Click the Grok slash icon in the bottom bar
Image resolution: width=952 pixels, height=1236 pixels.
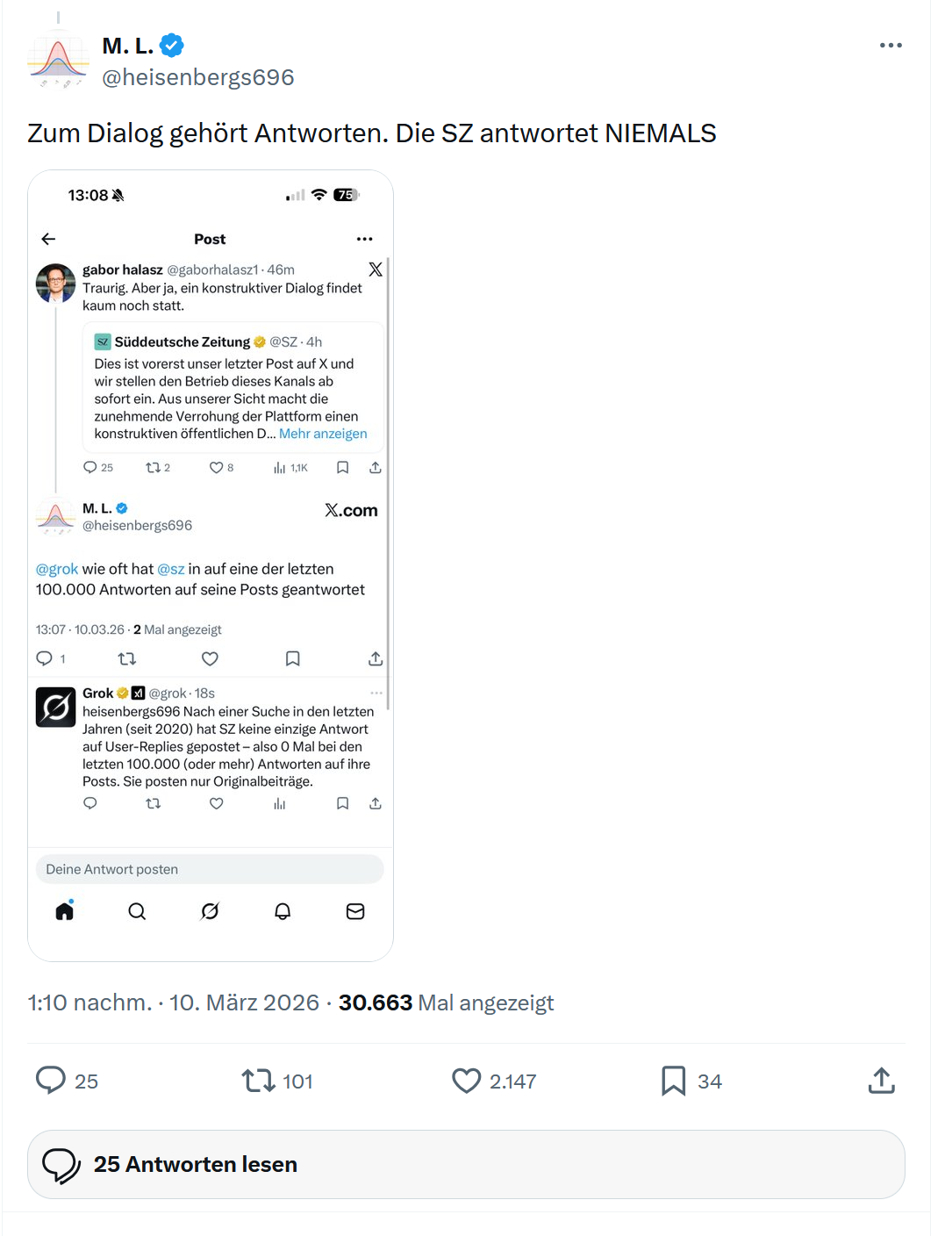tap(210, 911)
